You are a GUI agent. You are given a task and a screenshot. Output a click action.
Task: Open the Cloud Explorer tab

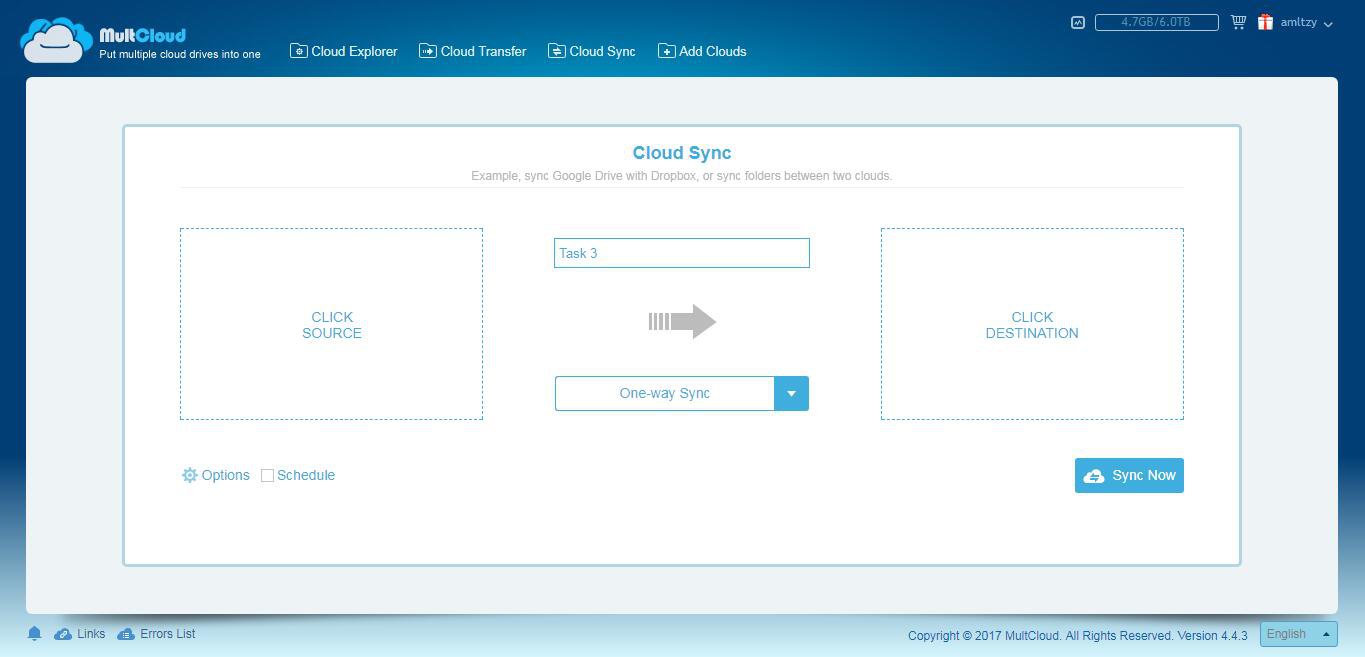coord(344,51)
